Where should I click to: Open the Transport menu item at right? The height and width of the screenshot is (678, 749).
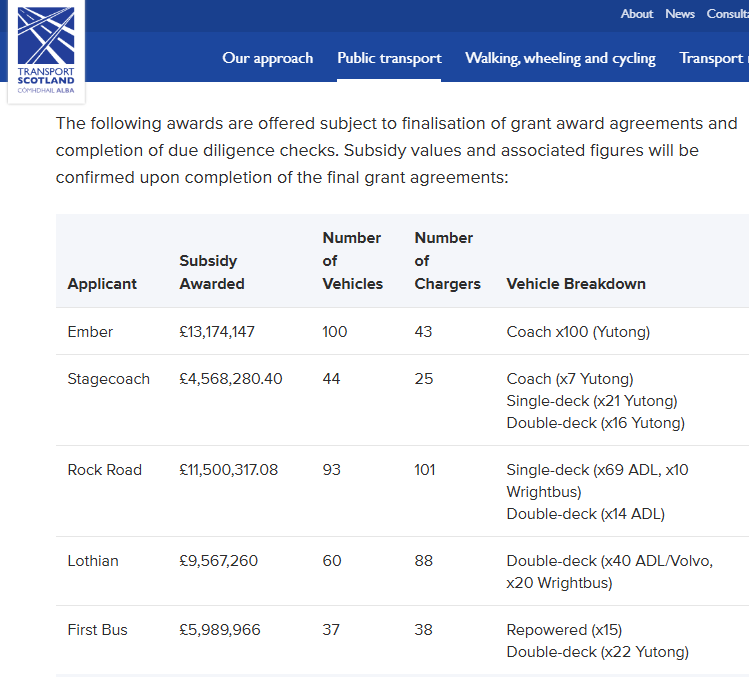(713, 58)
